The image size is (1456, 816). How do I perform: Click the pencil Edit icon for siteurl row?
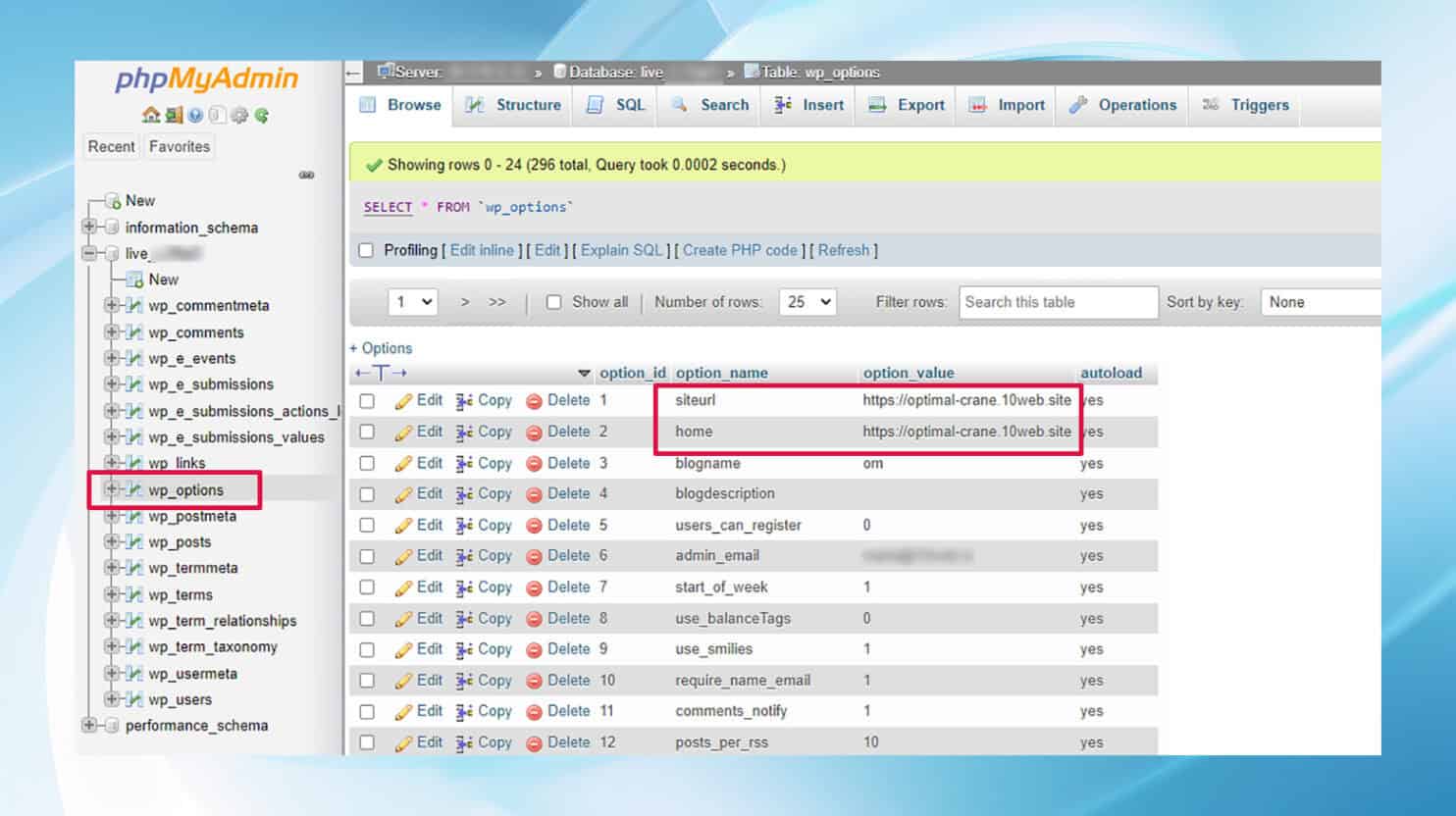click(x=403, y=401)
